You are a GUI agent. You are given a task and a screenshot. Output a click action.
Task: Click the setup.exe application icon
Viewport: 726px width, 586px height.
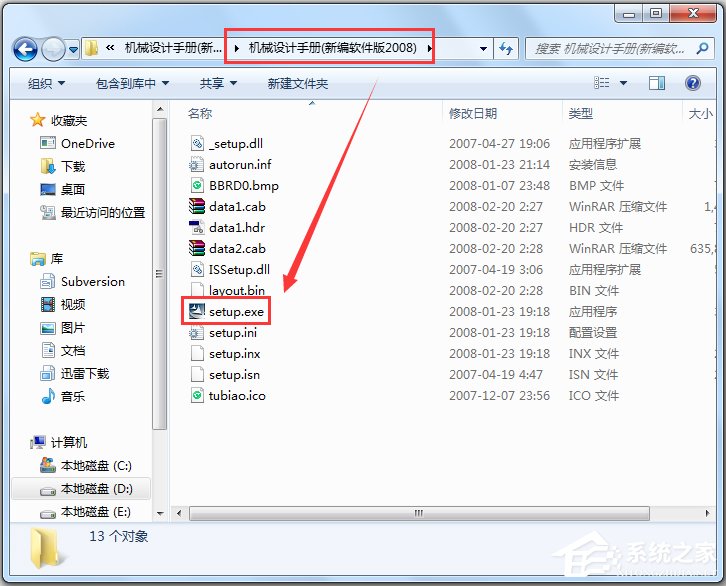tap(197, 312)
